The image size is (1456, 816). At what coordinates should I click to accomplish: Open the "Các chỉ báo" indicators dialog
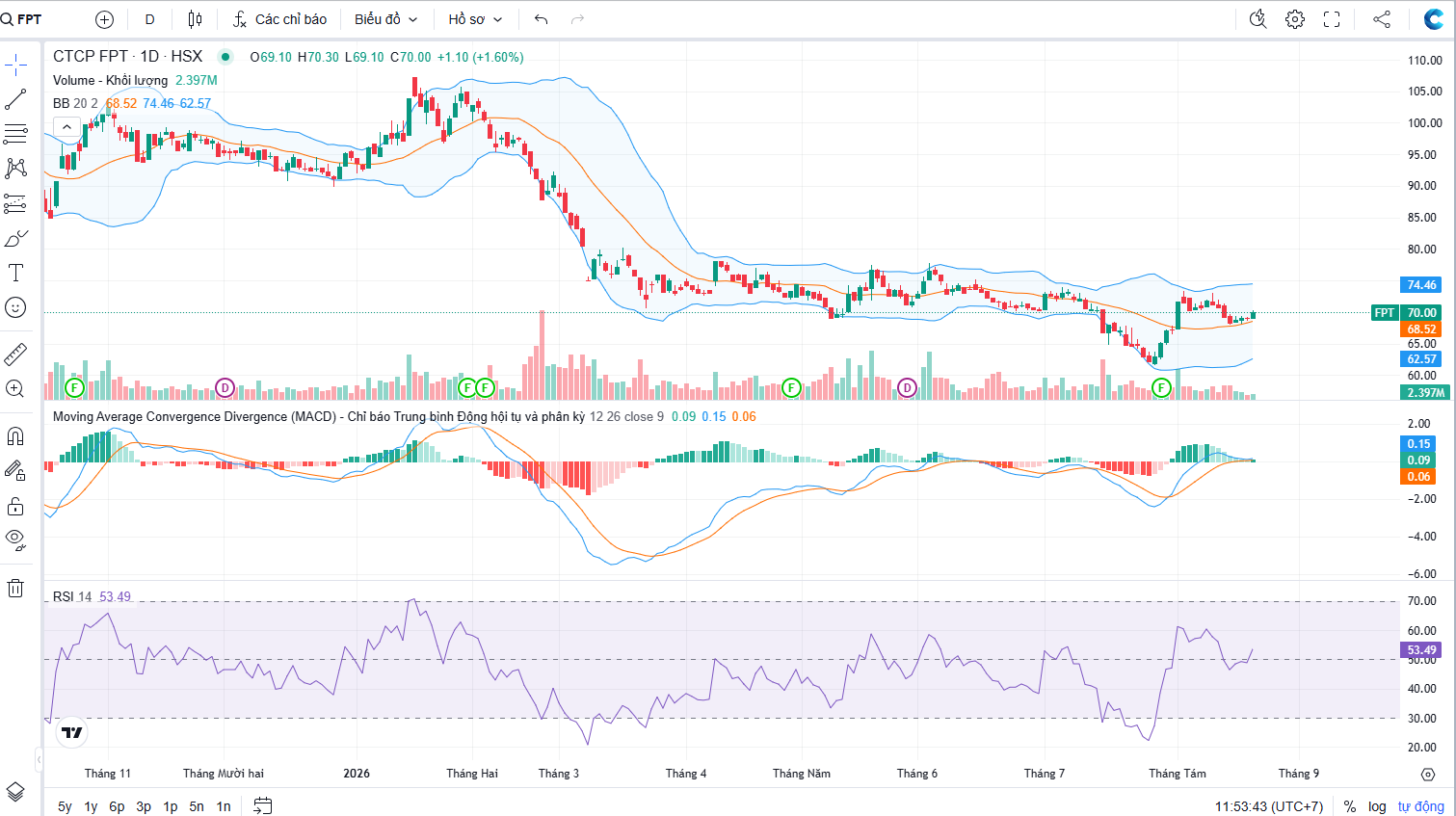click(x=279, y=19)
